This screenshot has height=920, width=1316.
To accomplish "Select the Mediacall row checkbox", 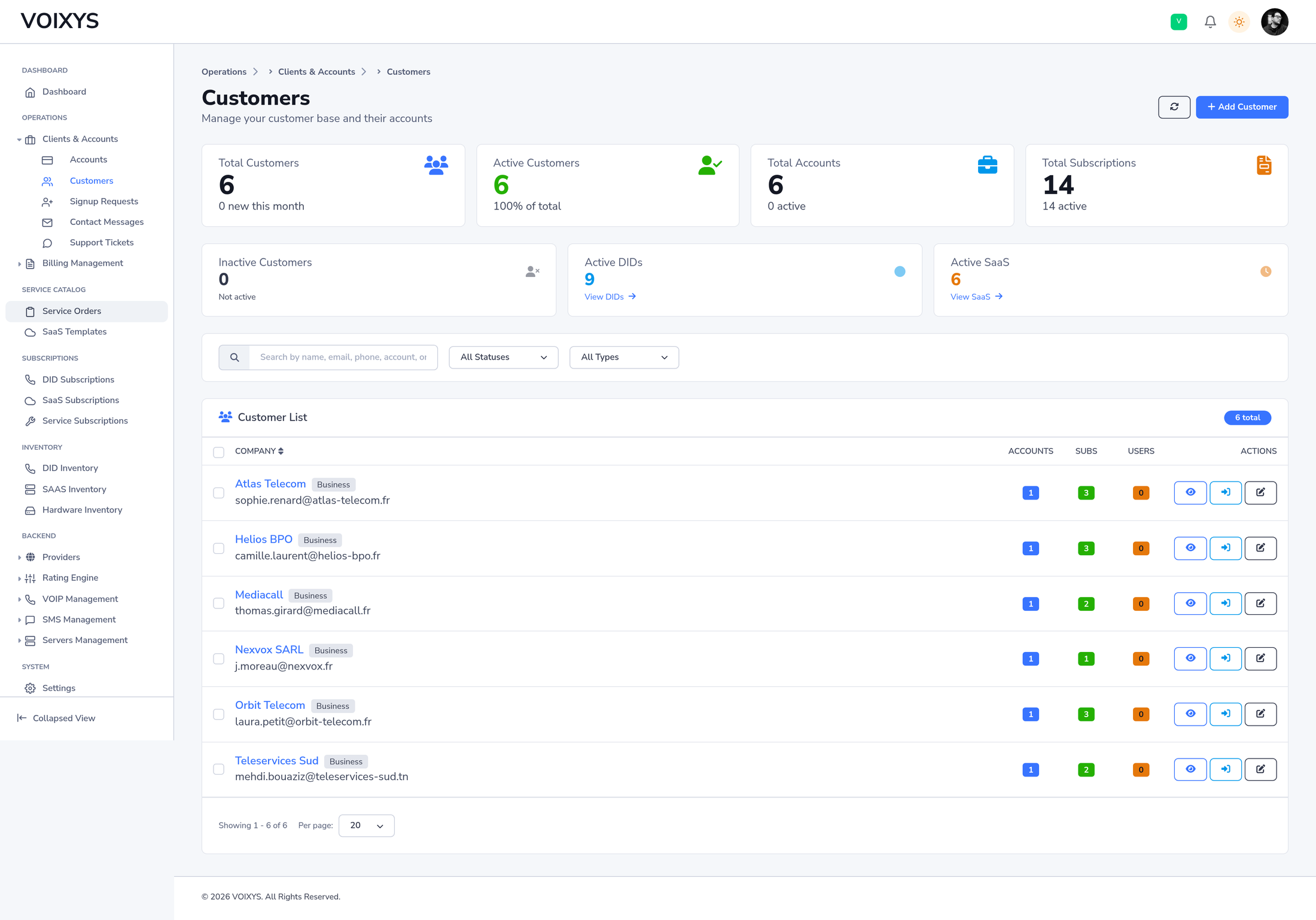I will 219,604.
